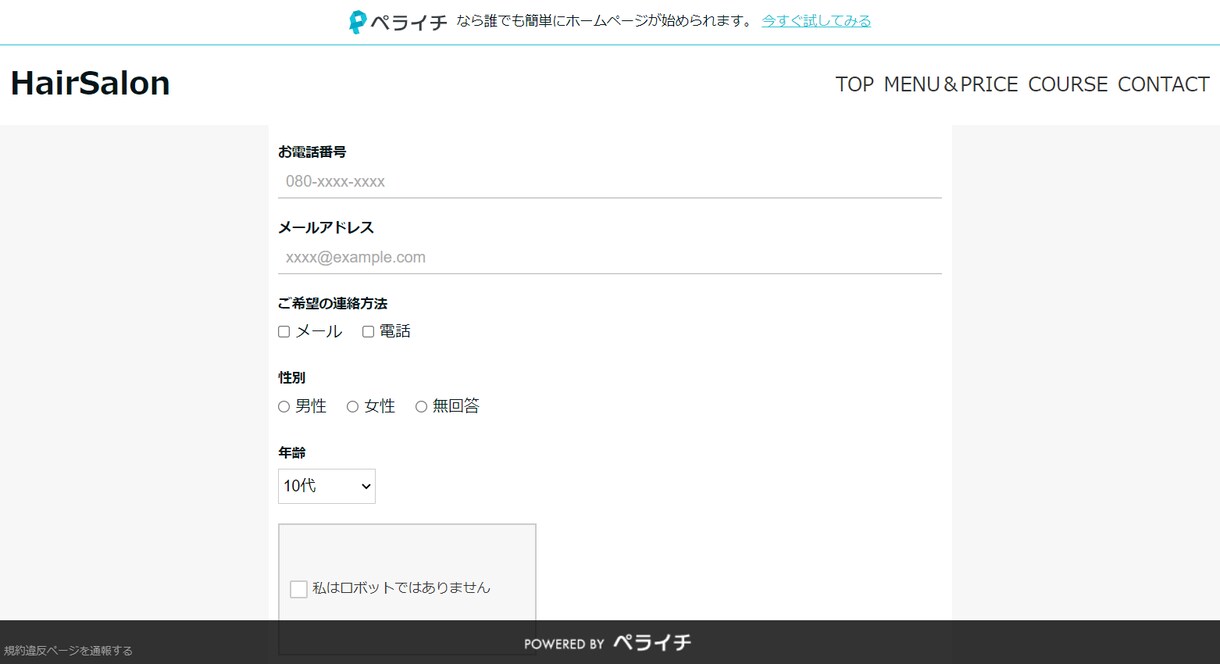This screenshot has height=664, width=1220.
Task: Navigate to the CONTACT page
Action: 1164,84
